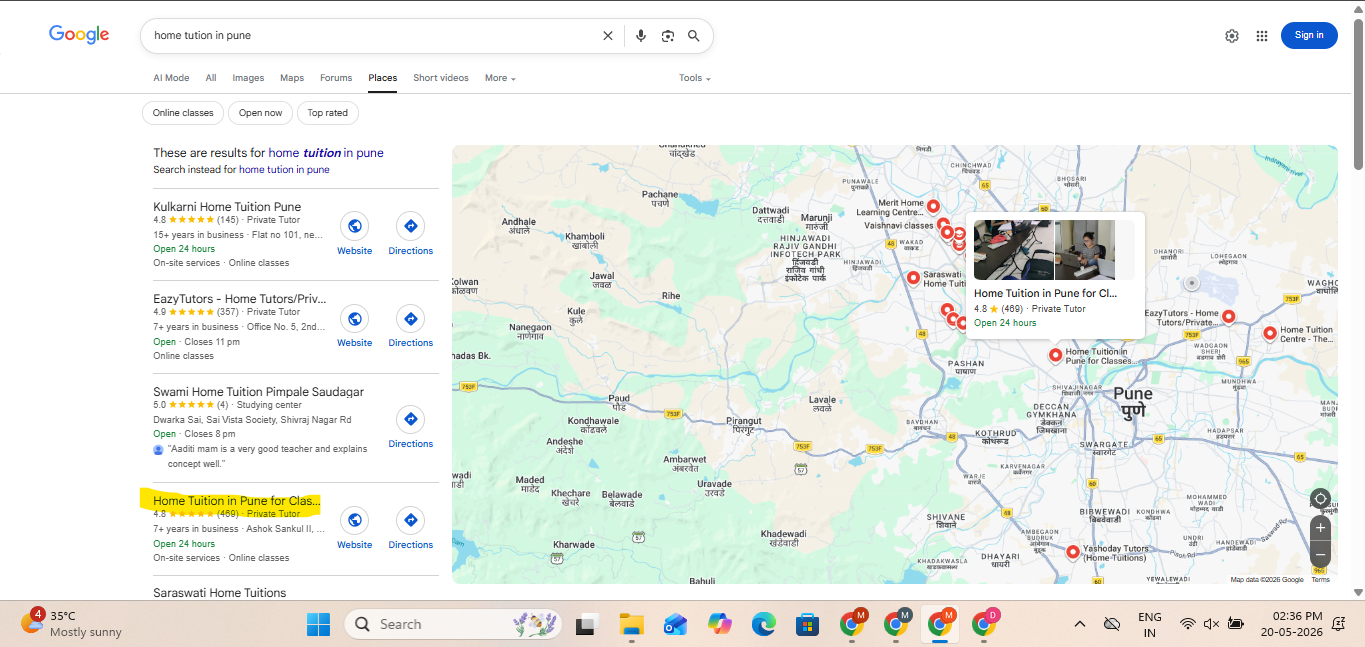The height and width of the screenshot is (647, 1365).
Task: Open Microsoft Edge from taskbar
Action: [763, 624]
